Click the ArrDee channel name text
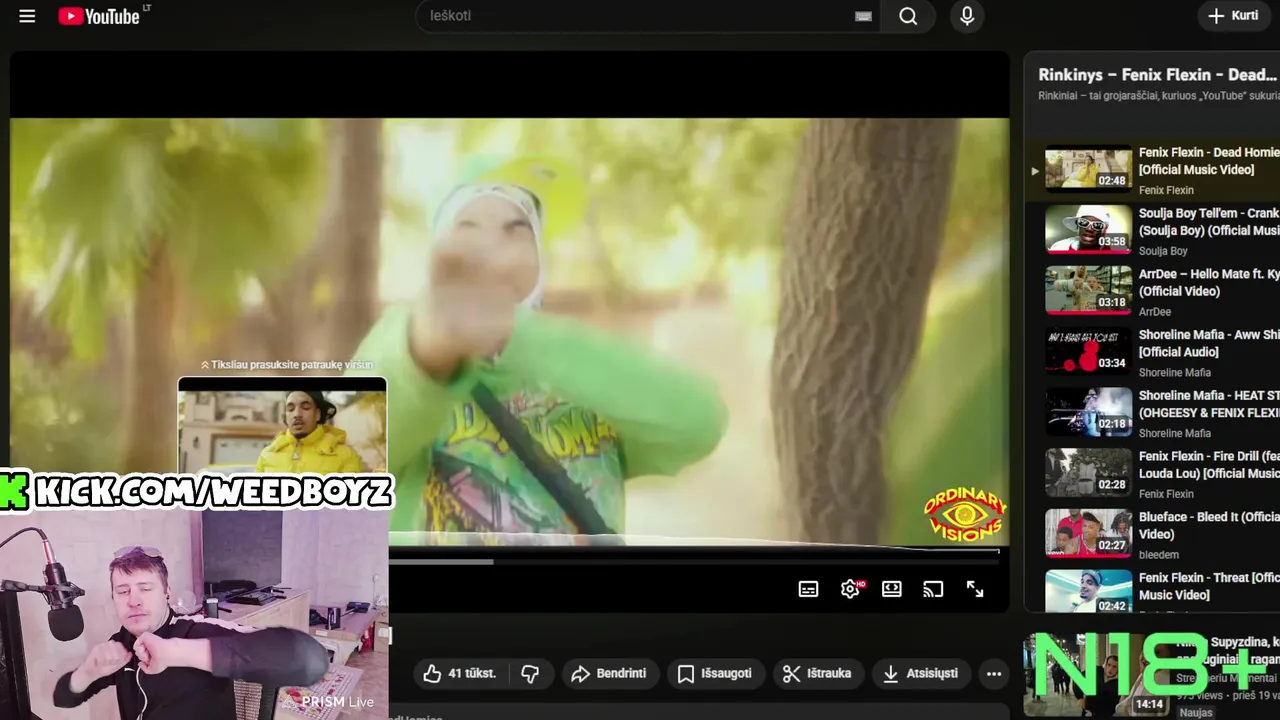 [1155, 312]
